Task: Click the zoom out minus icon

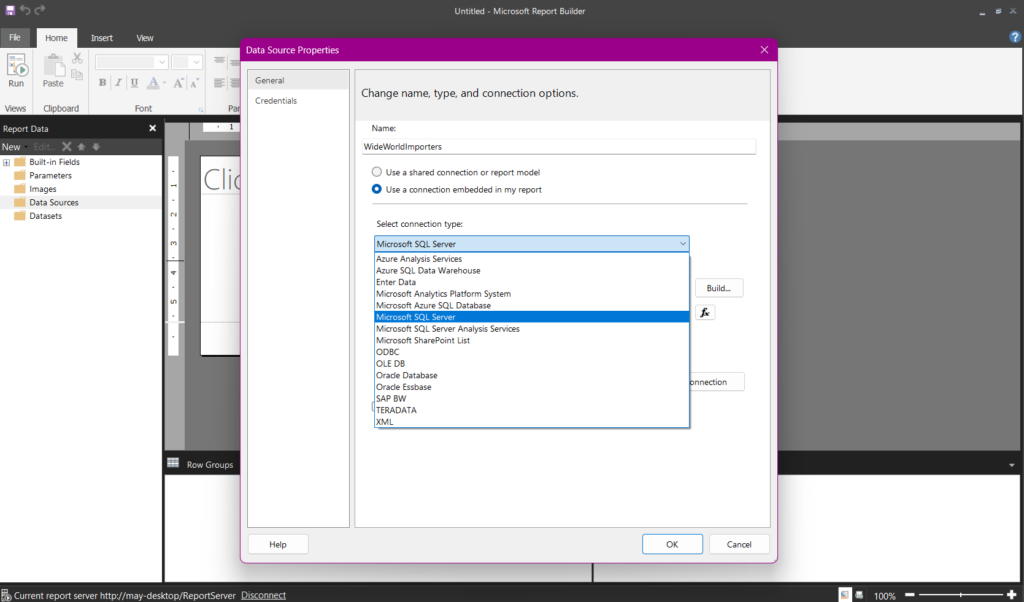Action: 909,595
